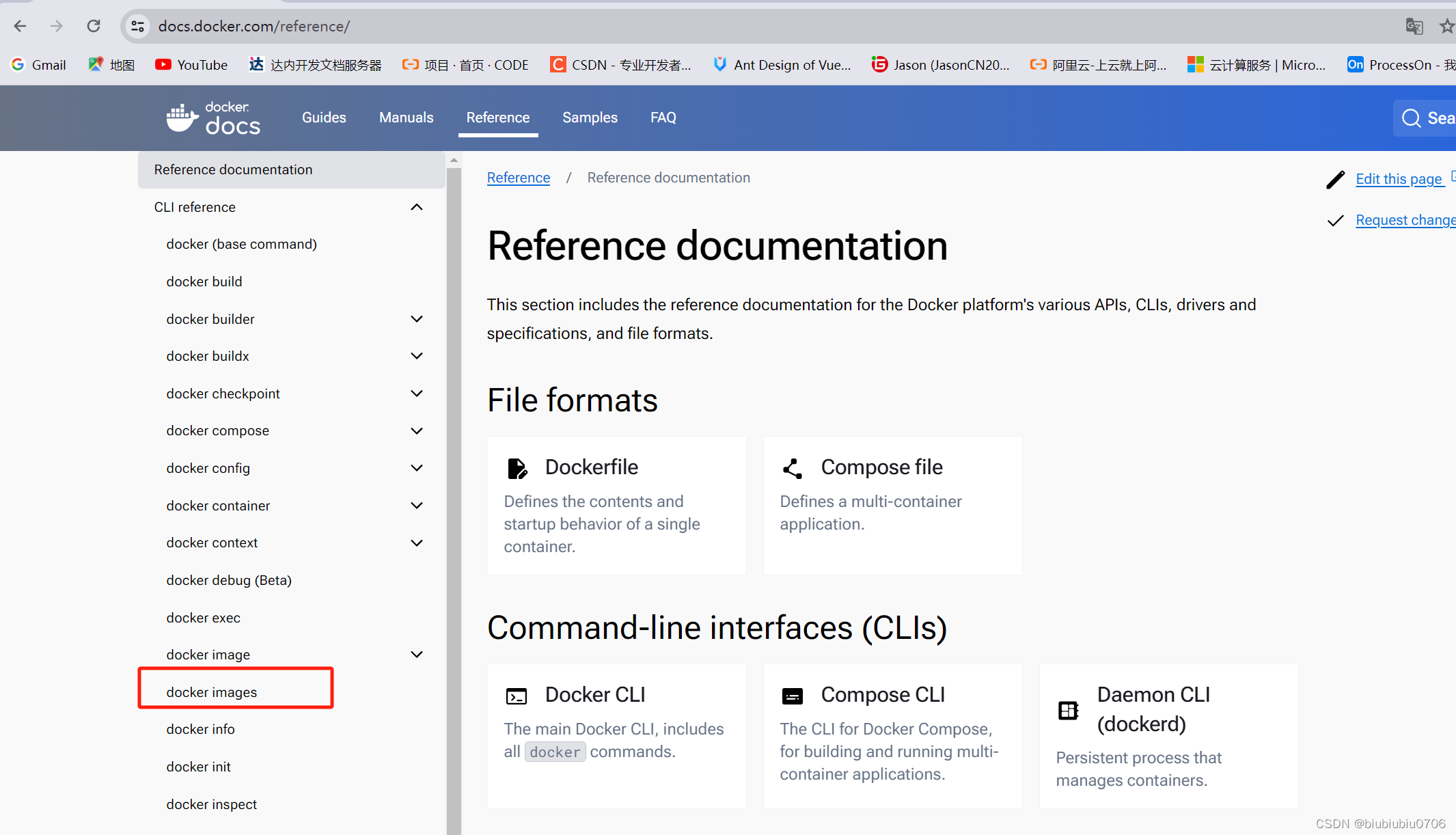
Task: Click the Daemon CLI (dockerd) icon
Action: click(1069, 710)
